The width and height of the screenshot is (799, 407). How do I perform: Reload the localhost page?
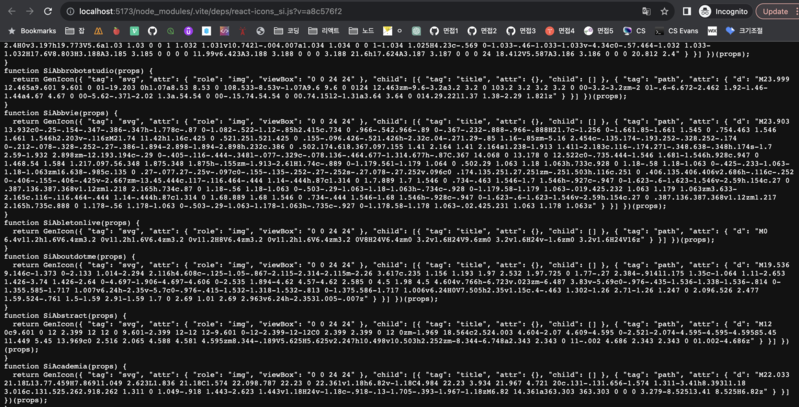click(x=47, y=11)
